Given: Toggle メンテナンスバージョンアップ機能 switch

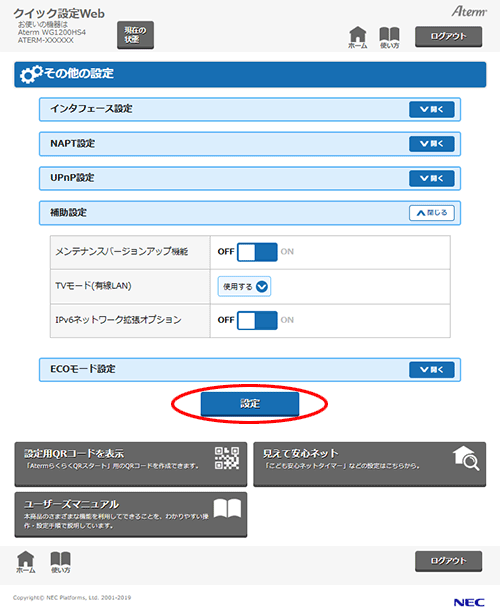Looking at the screenshot, I should click(257, 252).
